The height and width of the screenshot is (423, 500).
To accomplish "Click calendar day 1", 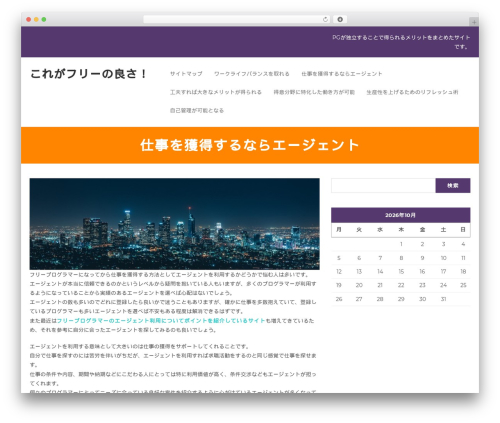I will 401,244.
